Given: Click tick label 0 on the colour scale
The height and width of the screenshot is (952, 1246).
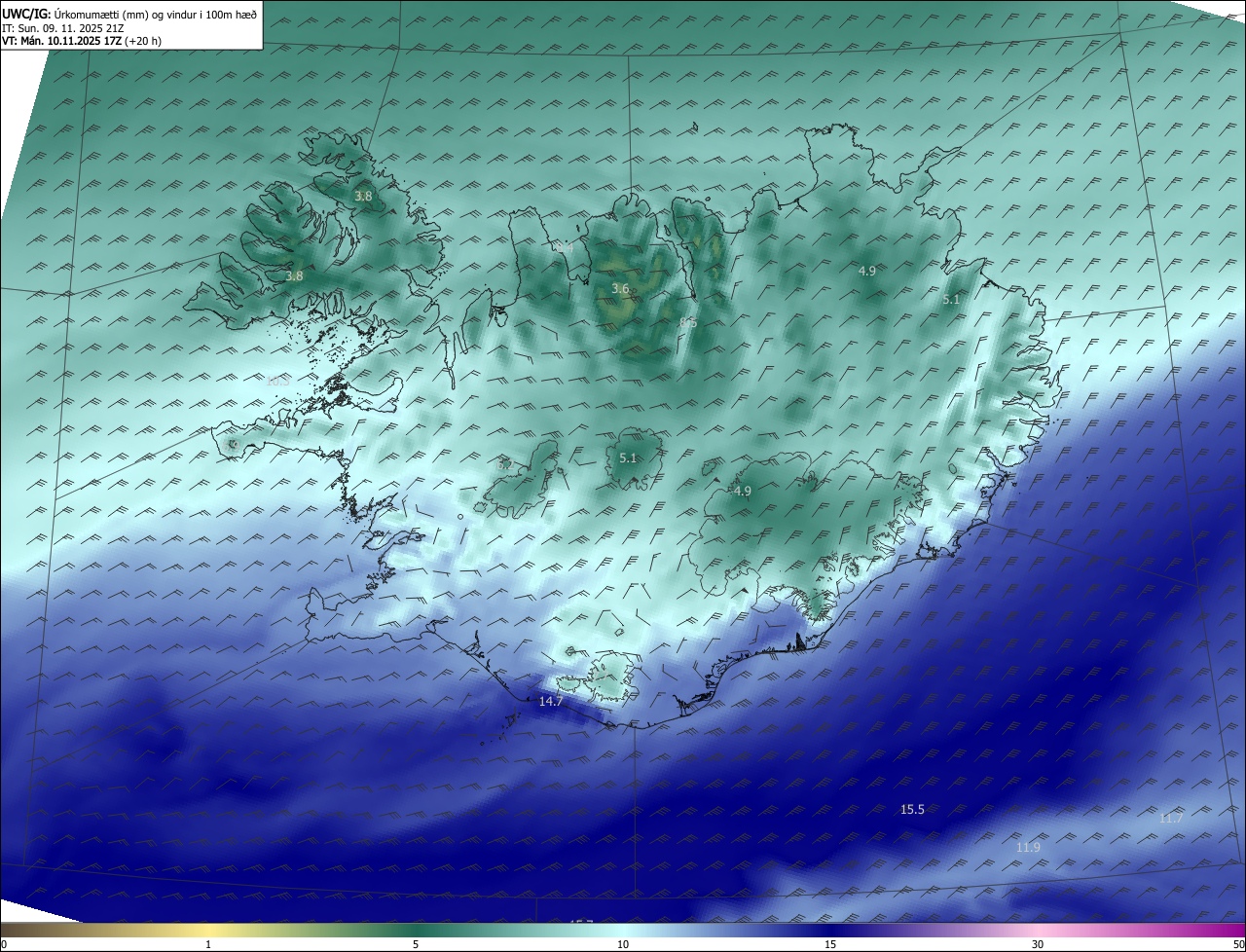Looking at the screenshot, I should coord(4,944).
